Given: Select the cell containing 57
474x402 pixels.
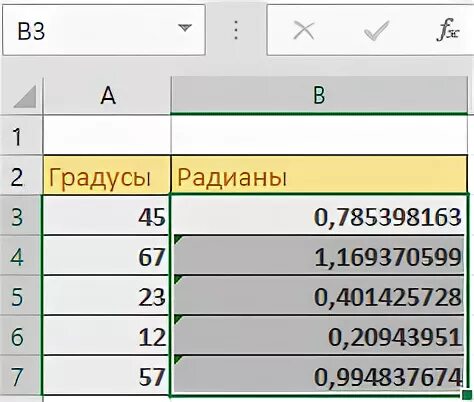Looking at the screenshot, I should 106,376.
